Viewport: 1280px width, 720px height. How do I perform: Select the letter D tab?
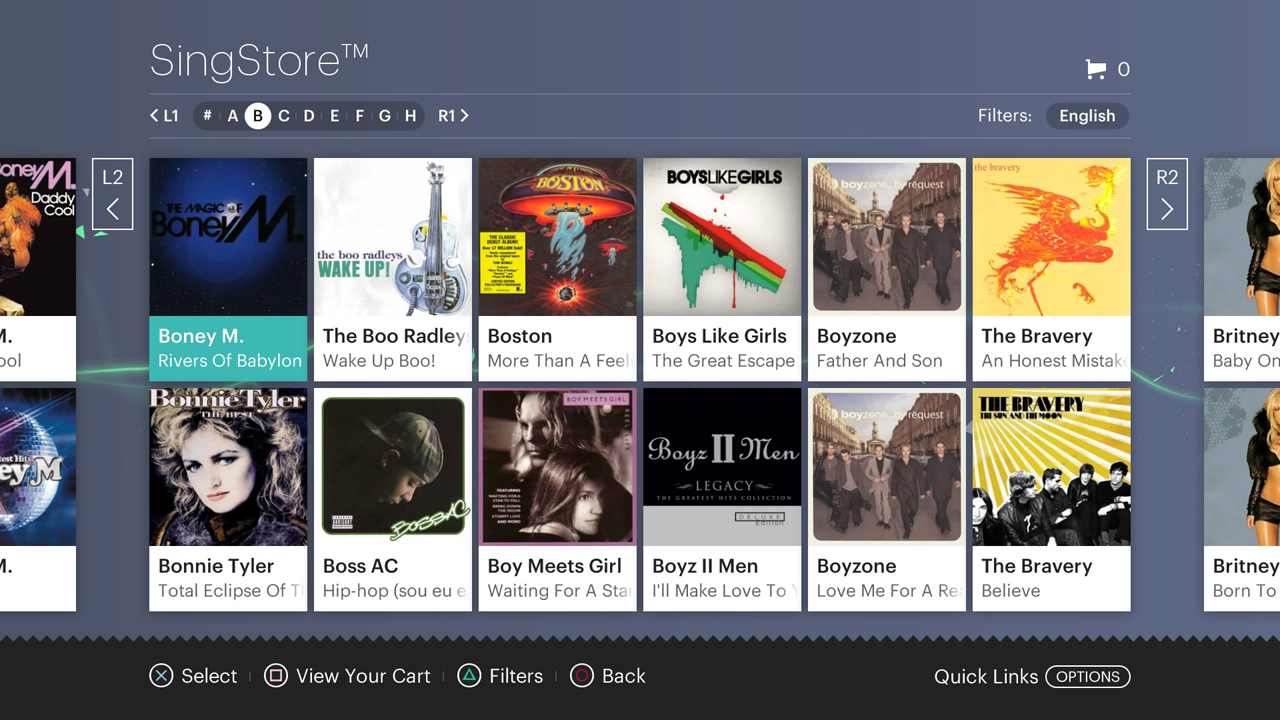coord(309,116)
